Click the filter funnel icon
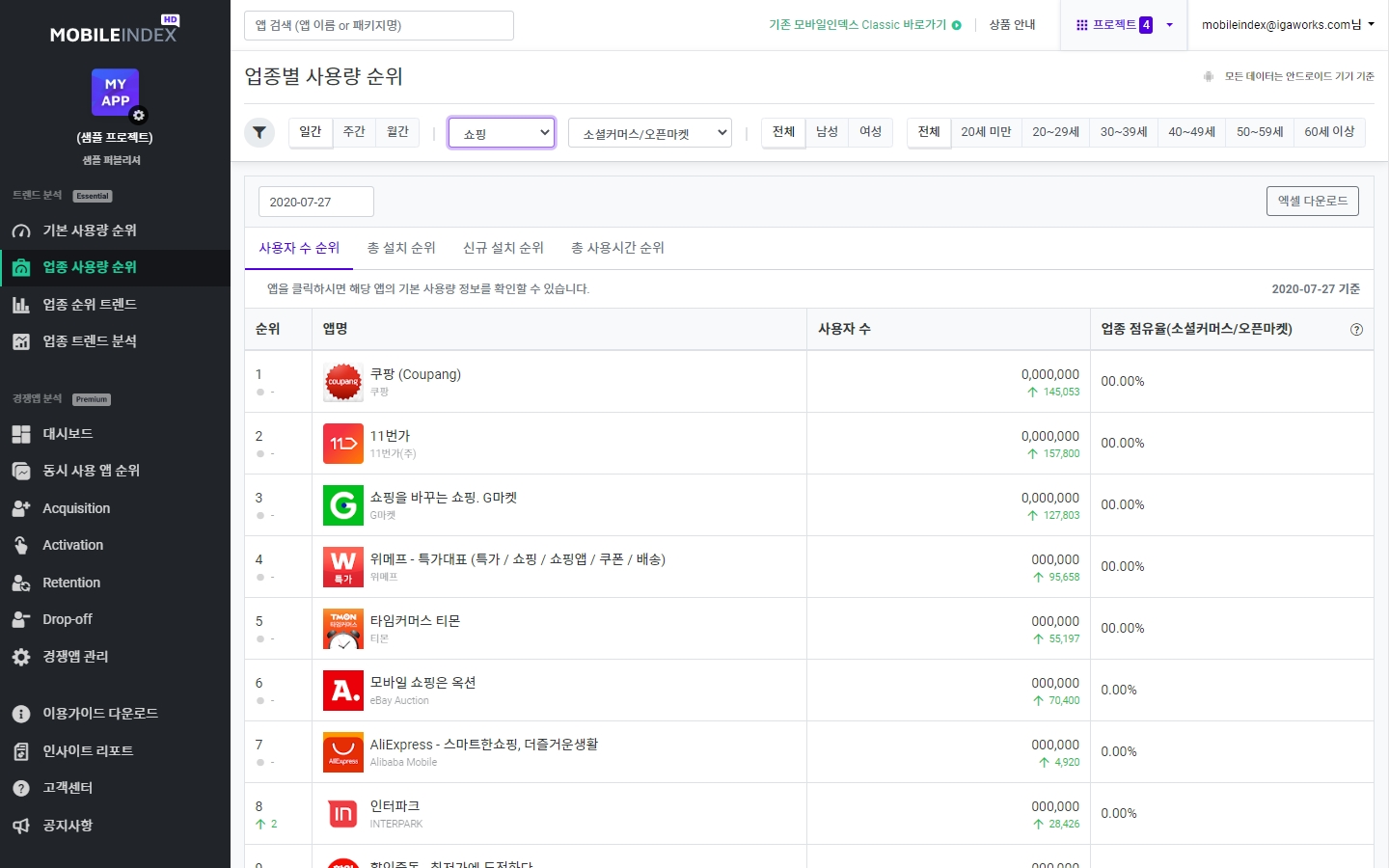 point(259,133)
